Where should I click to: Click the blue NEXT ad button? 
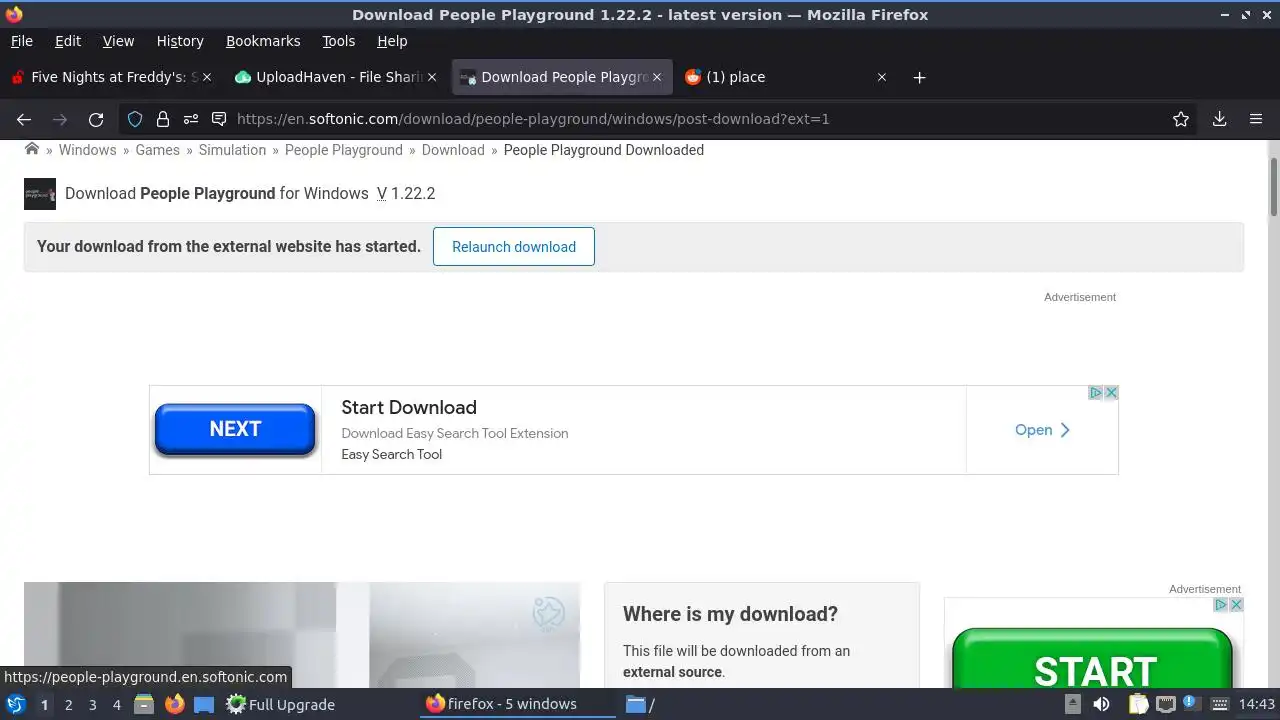[x=235, y=429]
